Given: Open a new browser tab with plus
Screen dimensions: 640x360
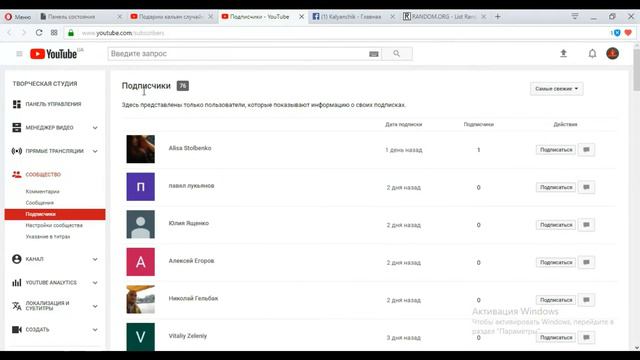Looking at the screenshot, I should [498, 17].
